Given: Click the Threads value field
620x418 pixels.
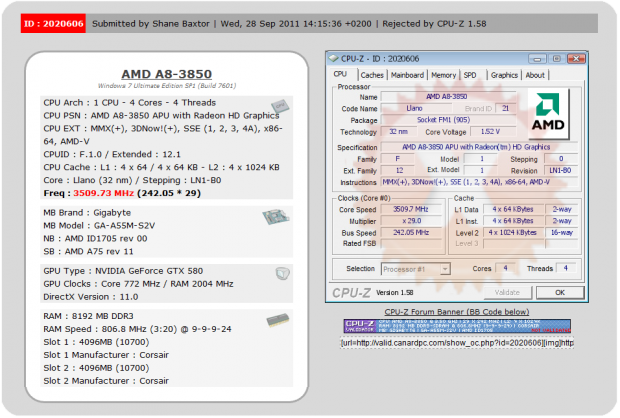Looking at the screenshot, I should click(x=566, y=268).
